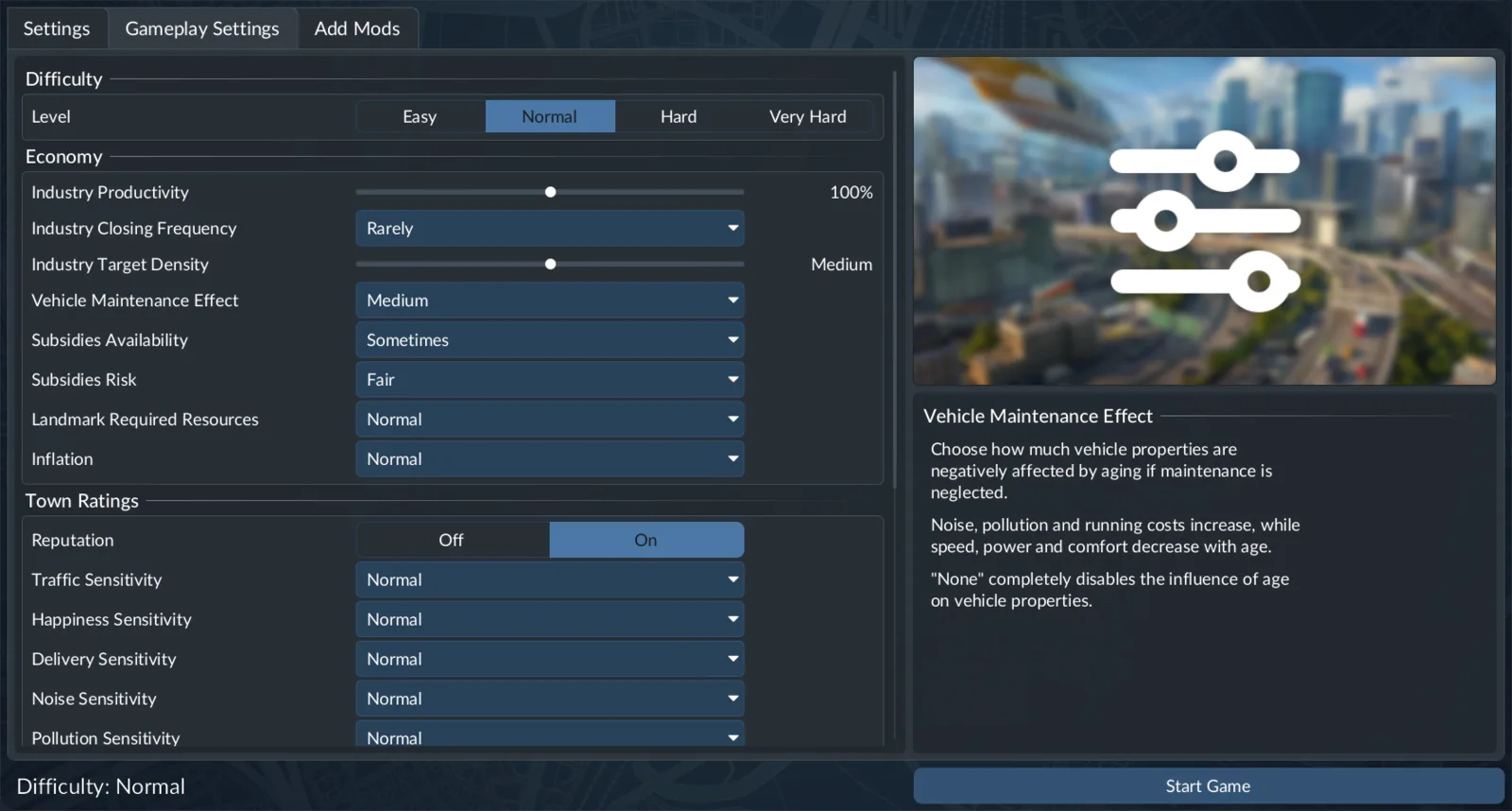Click the Industry Closing Frequency label

tap(134, 228)
